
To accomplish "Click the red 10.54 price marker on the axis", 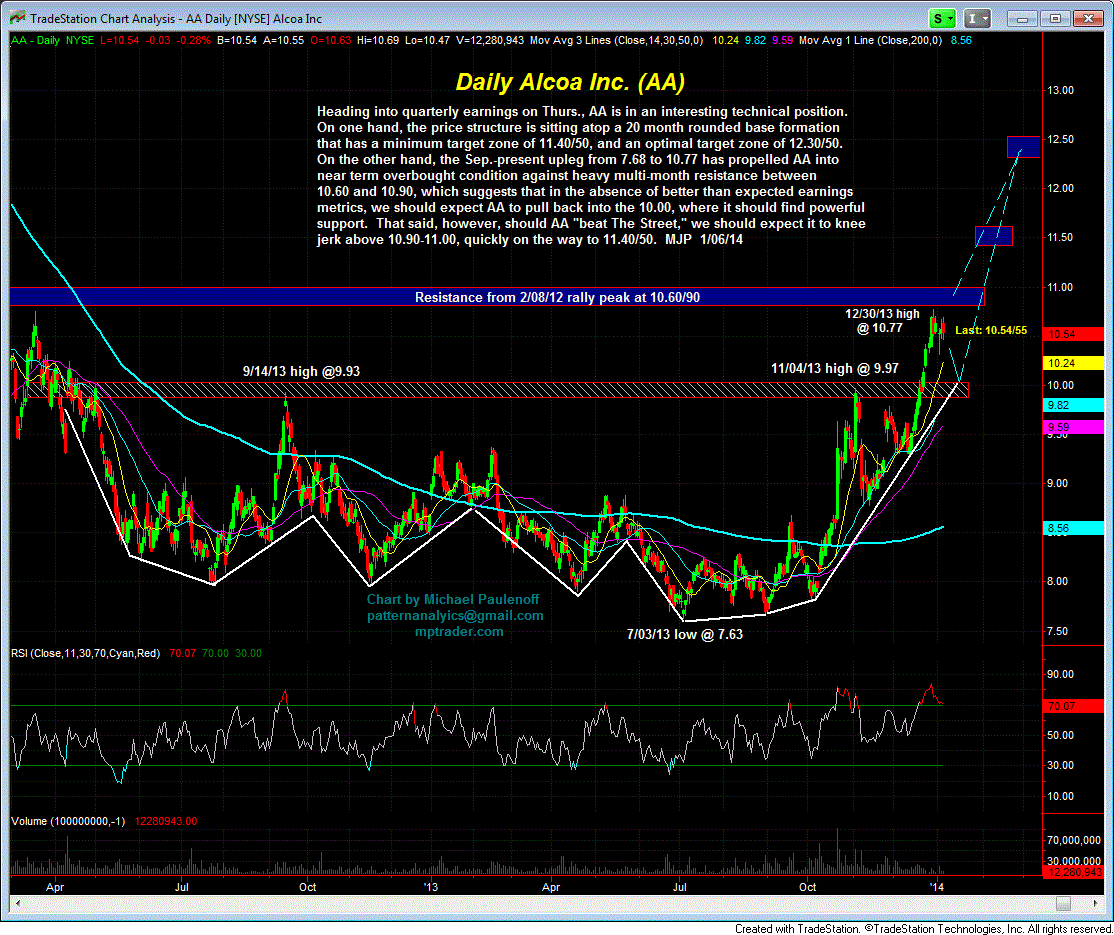I will 1071,333.
